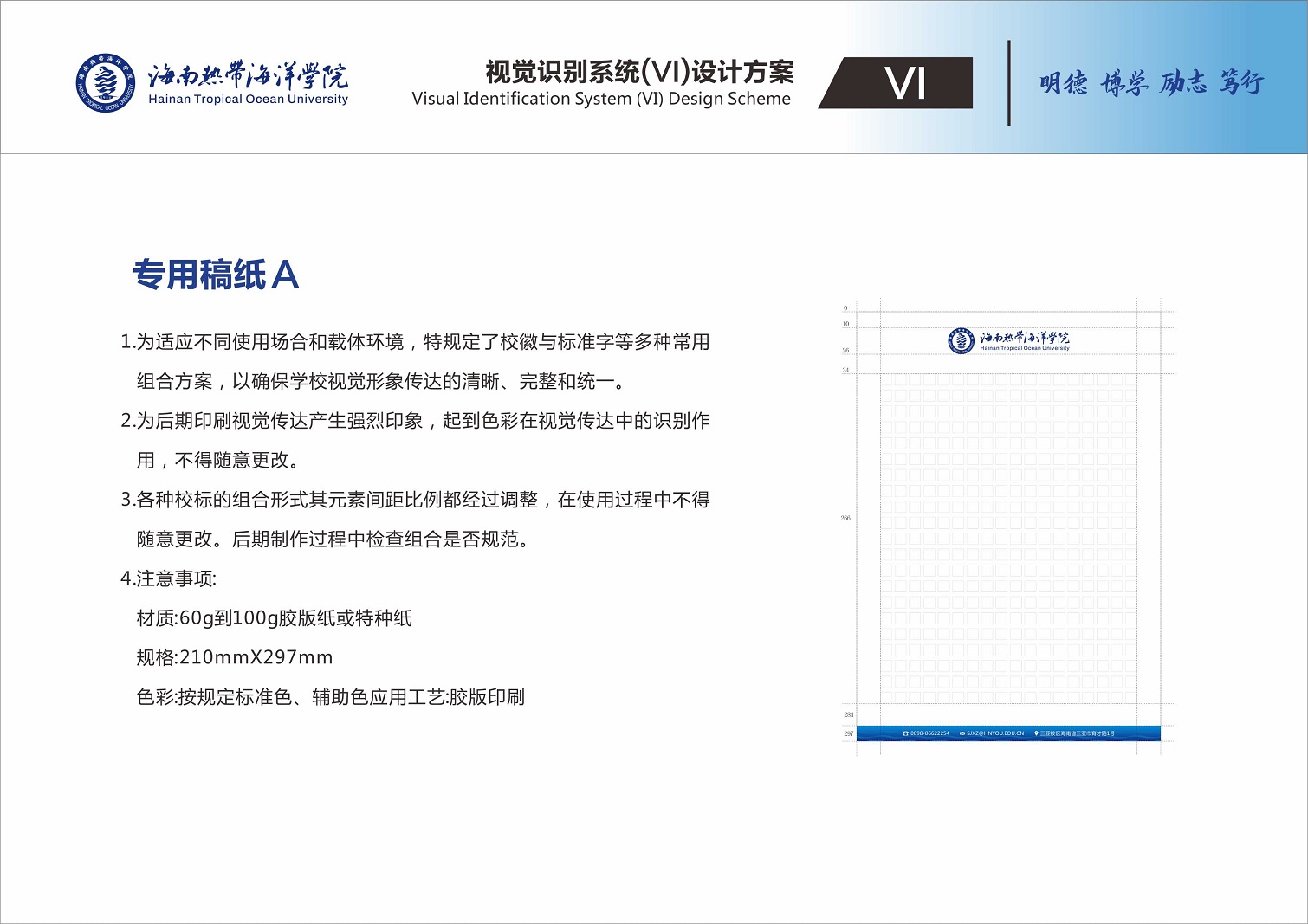Click the vertical divider beside the motto
Screen dimensions: 1308x924
pyautogui.click(x=1009, y=83)
